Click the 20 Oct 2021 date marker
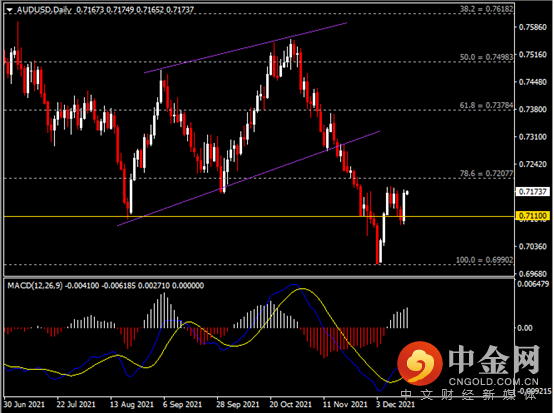Screen dimensions: 554x413 (x=291, y=404)
